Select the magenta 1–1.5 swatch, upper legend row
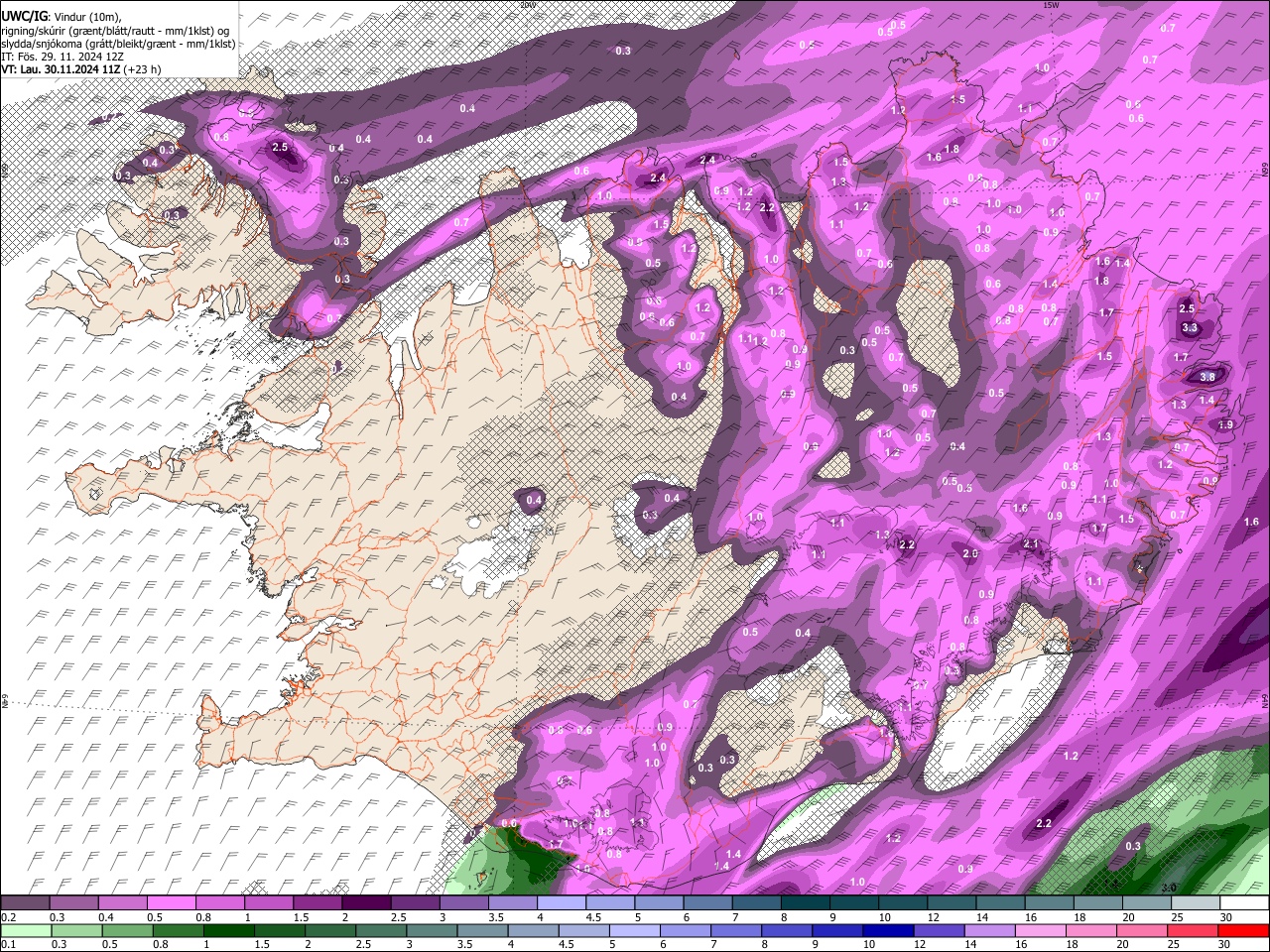Screen dimensions: 1270x952 267,903
